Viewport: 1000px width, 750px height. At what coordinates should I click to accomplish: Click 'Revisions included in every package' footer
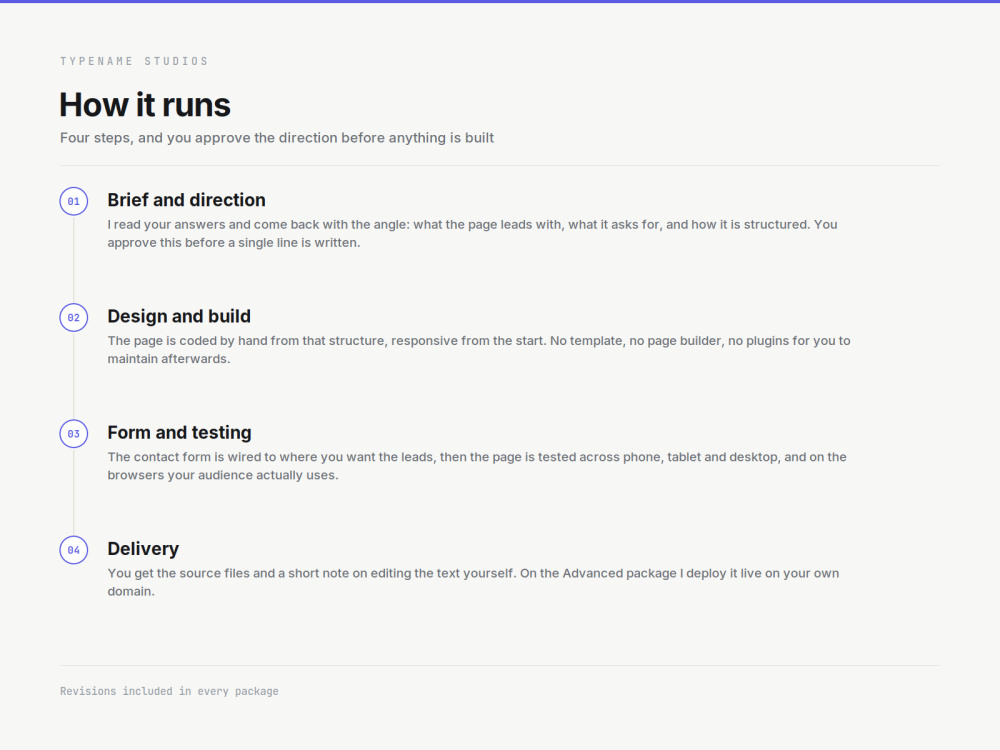169,691
